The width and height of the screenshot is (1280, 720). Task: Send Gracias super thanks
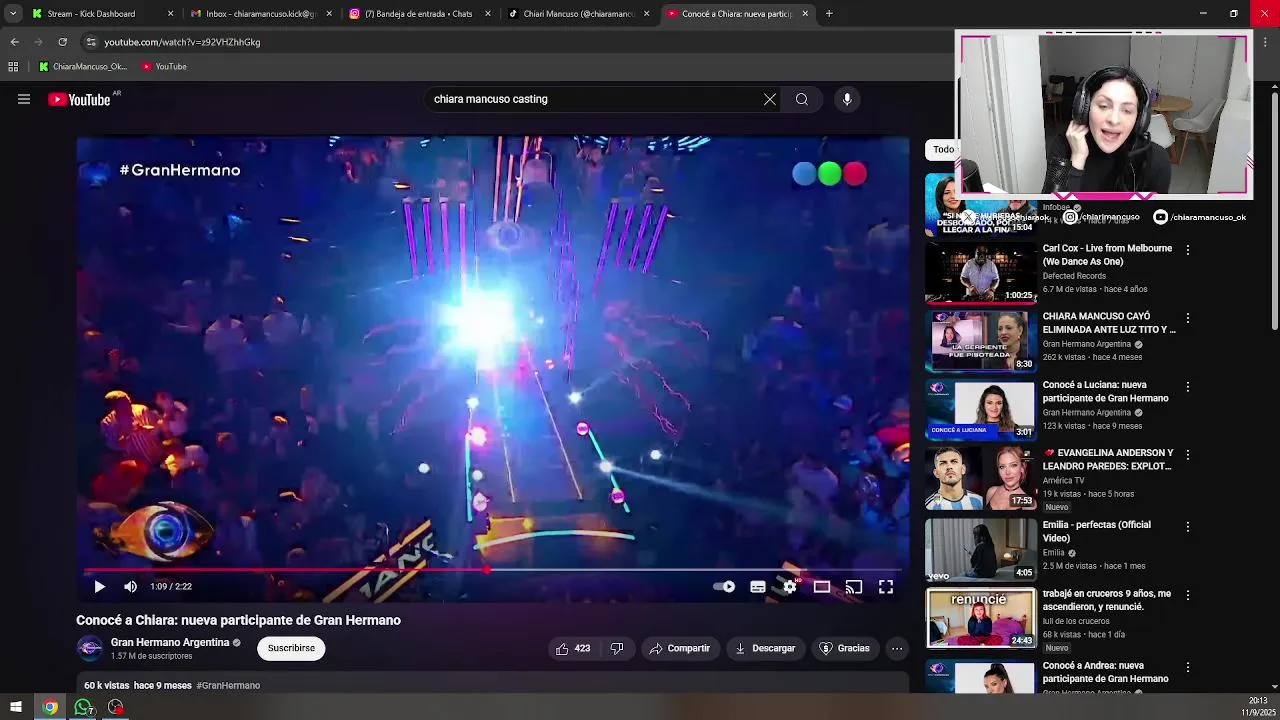click(x=845, y=648)
